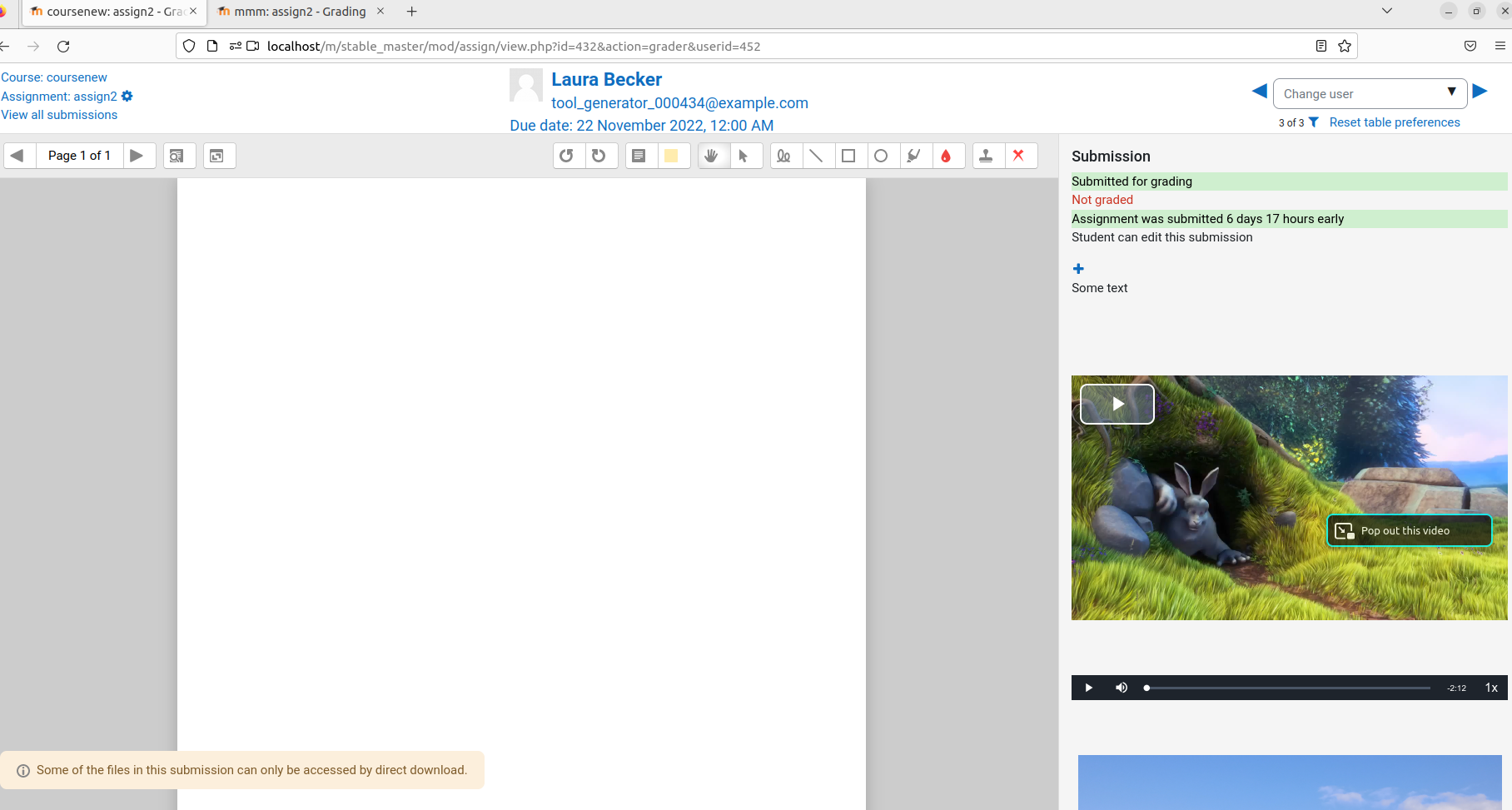Open the Assignment: assign2 link
The image size is (1512, 810).
tap(59, 97)
